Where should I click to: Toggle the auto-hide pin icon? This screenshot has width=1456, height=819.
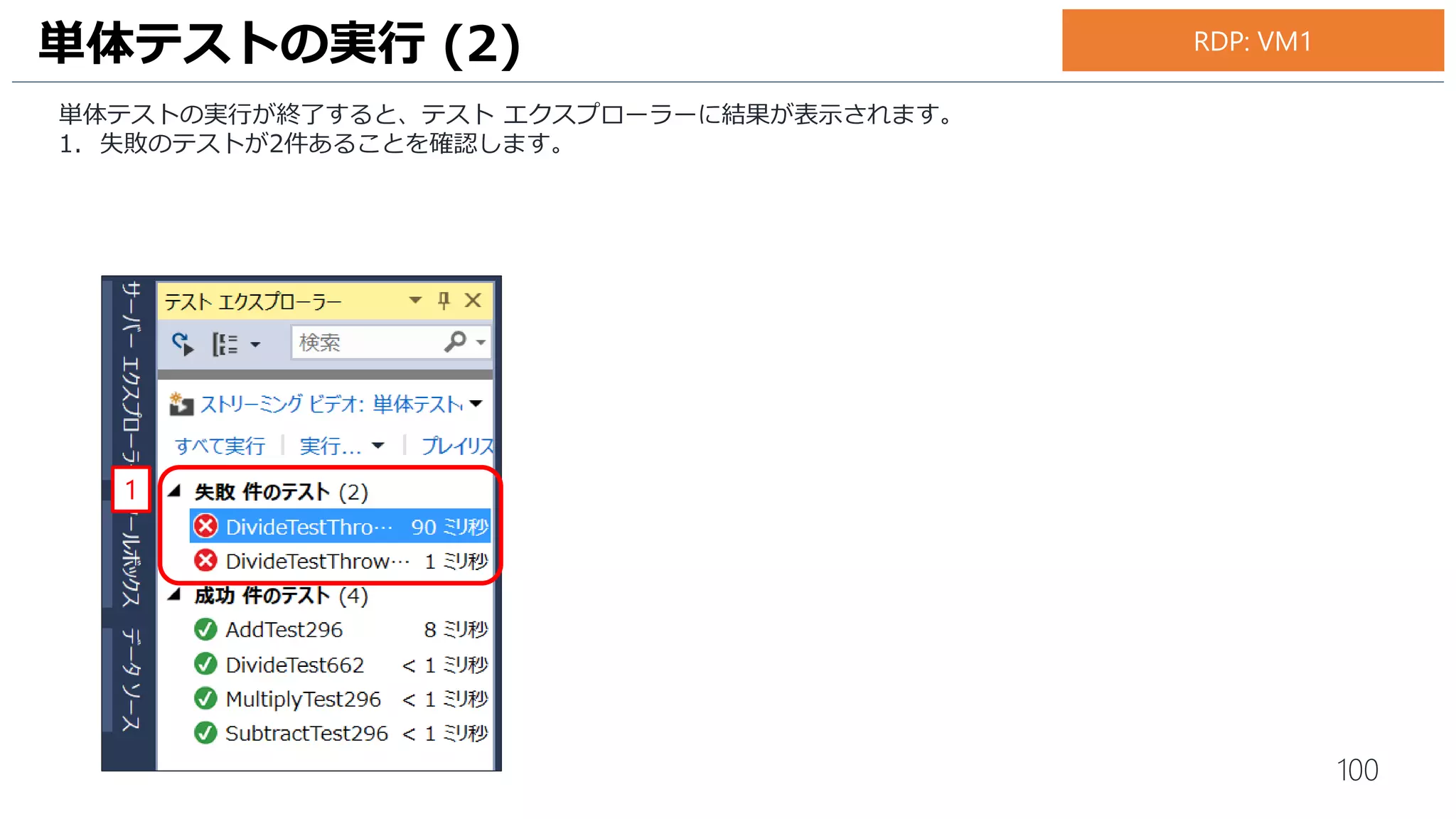[x=444, y=301]
